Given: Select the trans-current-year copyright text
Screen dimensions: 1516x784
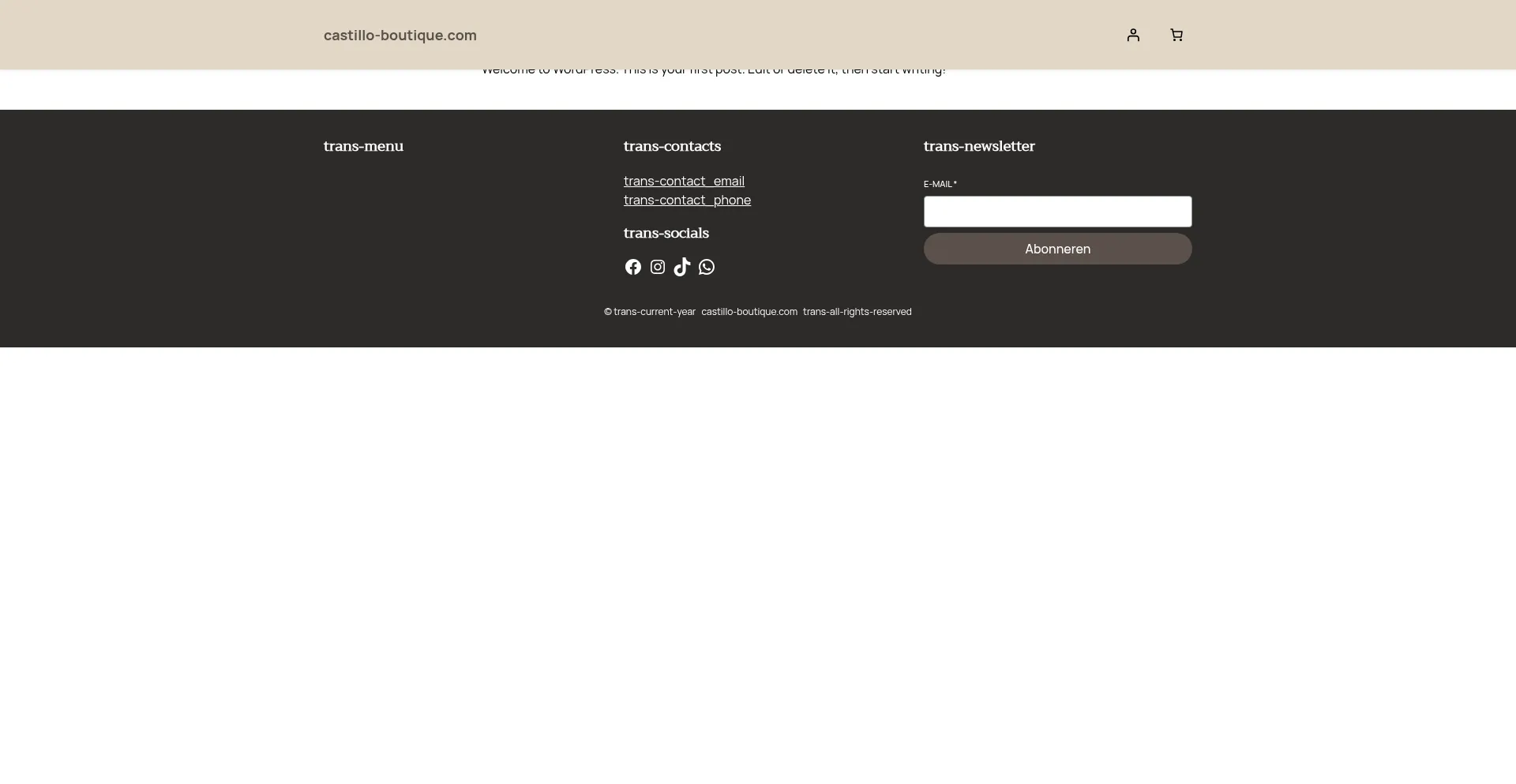Looking at the screenshot, I should 655,312.
